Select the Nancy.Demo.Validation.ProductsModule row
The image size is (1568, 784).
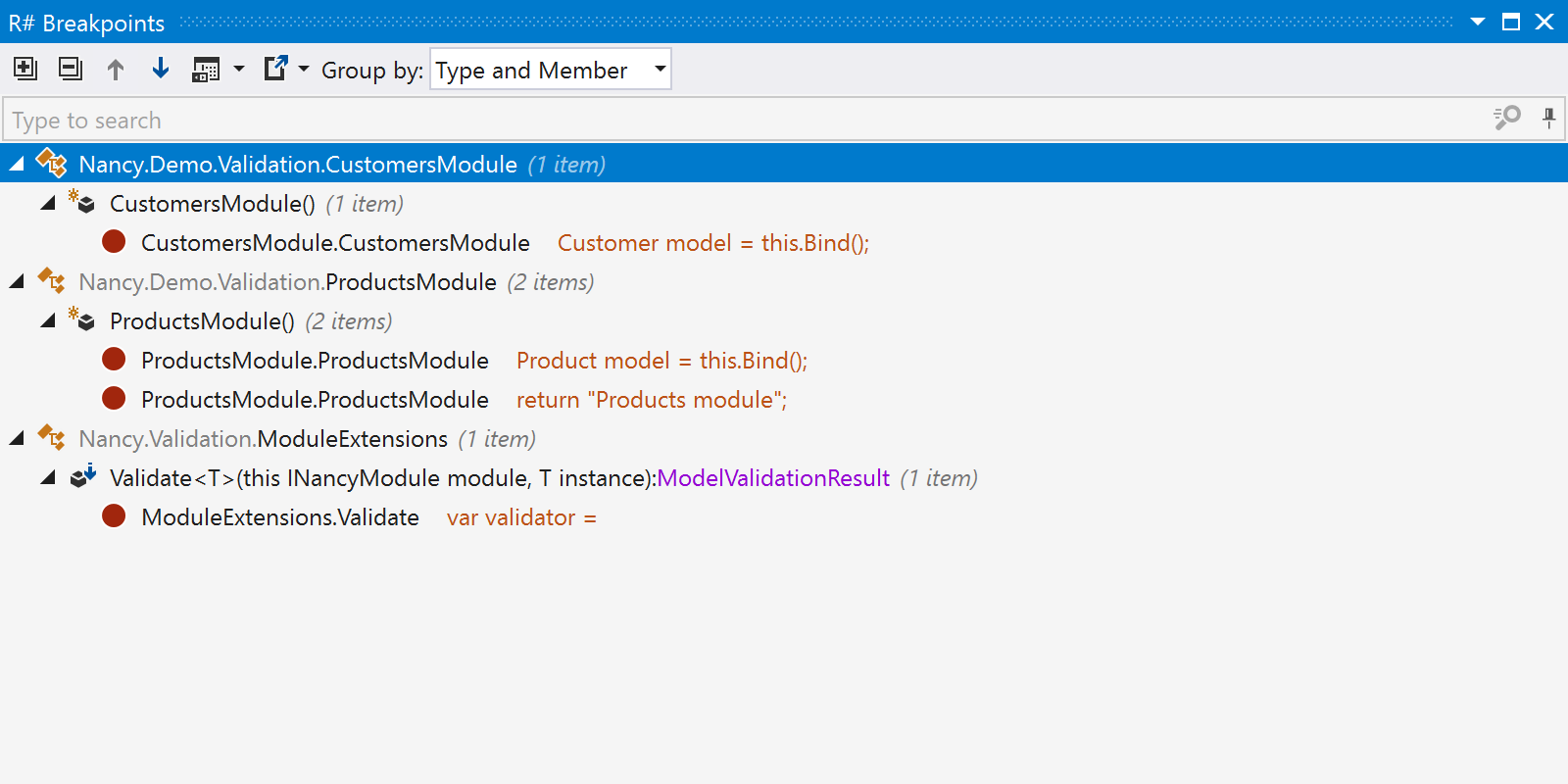(784, 282)
